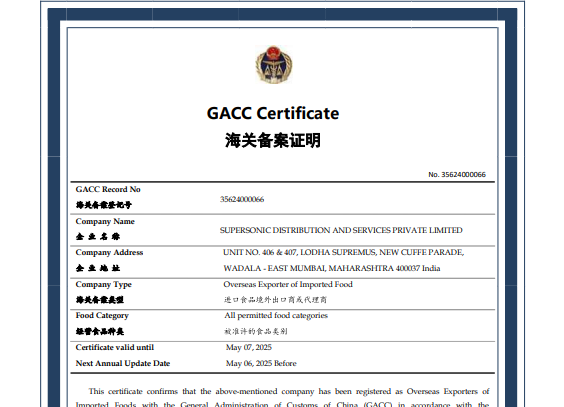Click the Chinese label under 'Company Type'
Image resolution: width=564 pixels, height=407 pixels.
pos(100,300)
